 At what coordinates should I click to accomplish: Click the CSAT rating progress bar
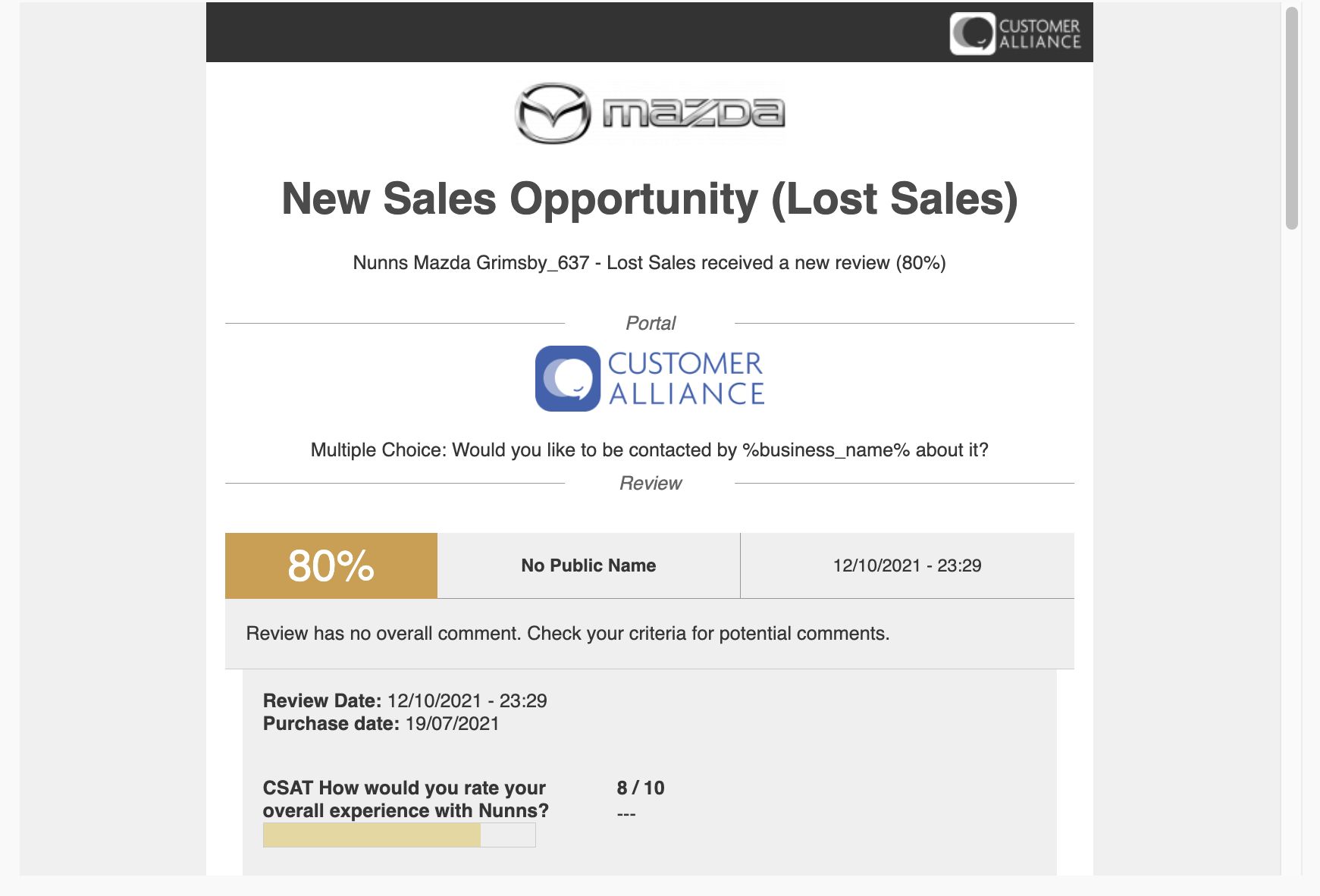click(400, 835)
